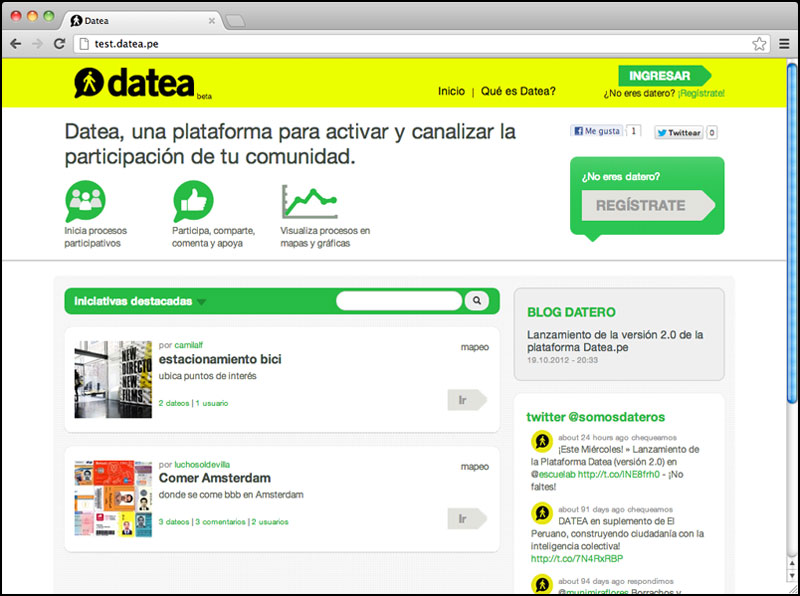This screenshot has height=596, width=800.
Task: Open estacionamiento bici title
Action: click(220, 359)
